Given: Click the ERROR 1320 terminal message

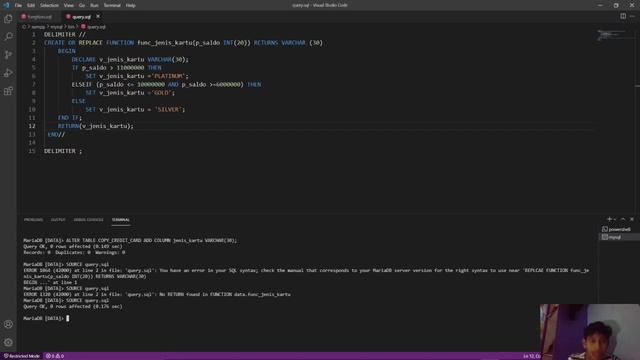Looking at the screenshot, I should [157, 294].
